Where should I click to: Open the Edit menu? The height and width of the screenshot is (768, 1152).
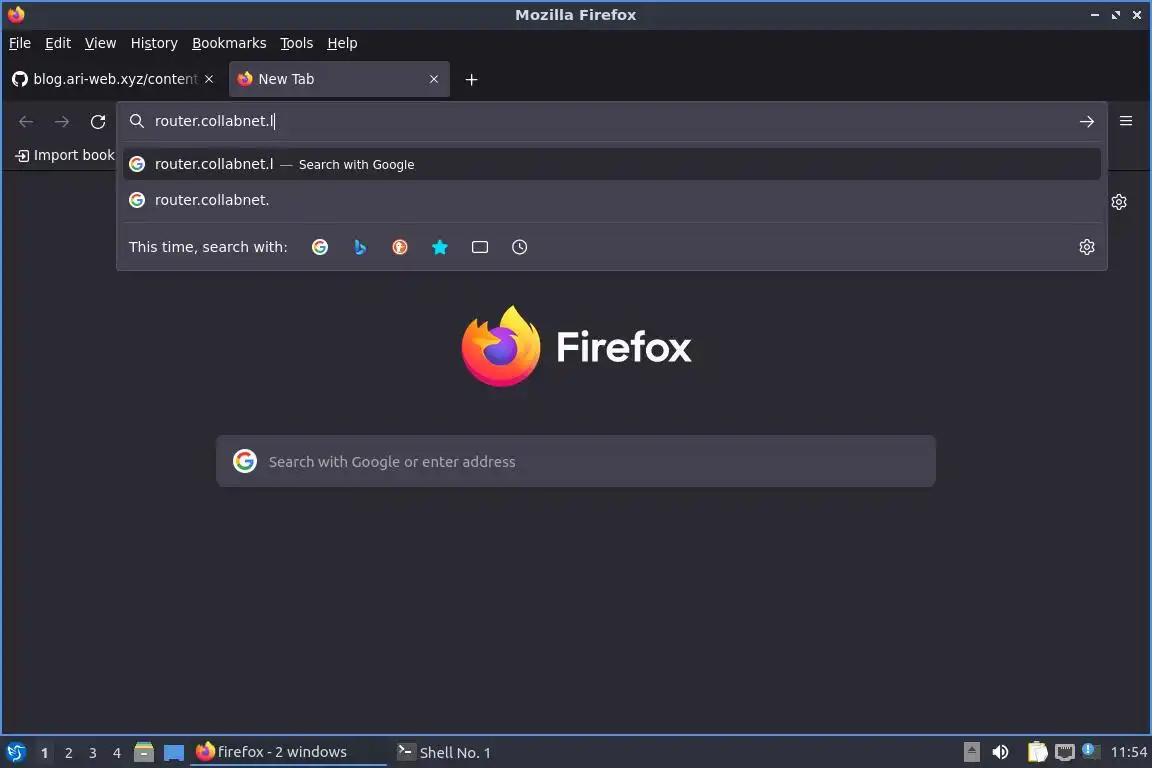click(58, 43)
